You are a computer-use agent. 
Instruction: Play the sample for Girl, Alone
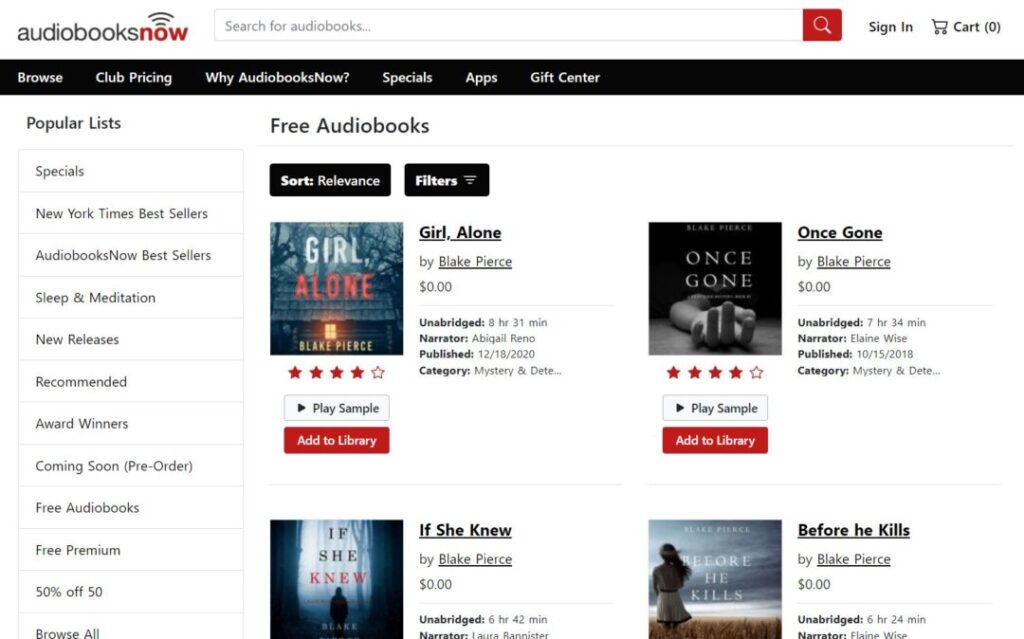tap(336, 408)
